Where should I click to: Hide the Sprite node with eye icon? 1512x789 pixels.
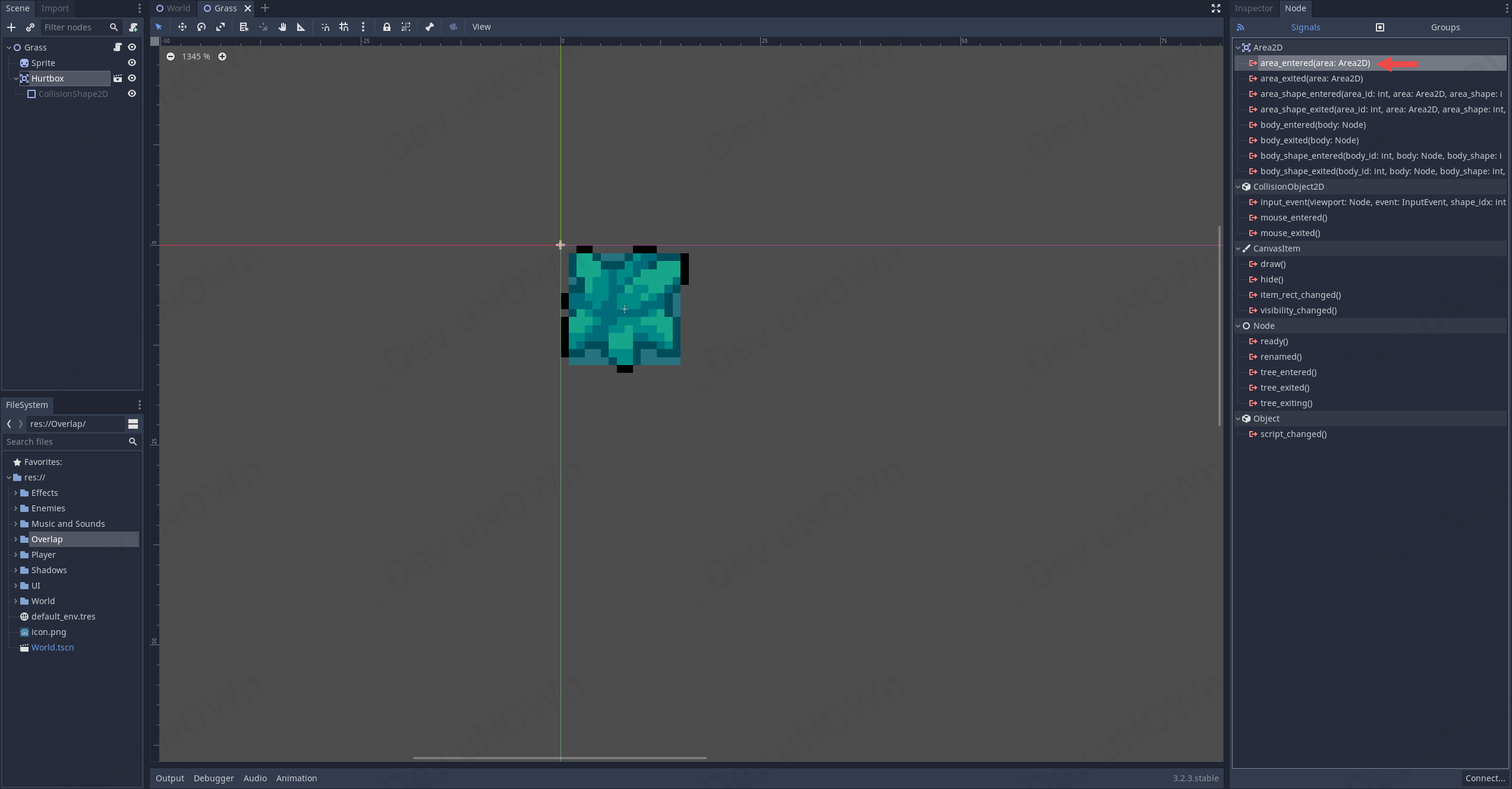(132, 63)
